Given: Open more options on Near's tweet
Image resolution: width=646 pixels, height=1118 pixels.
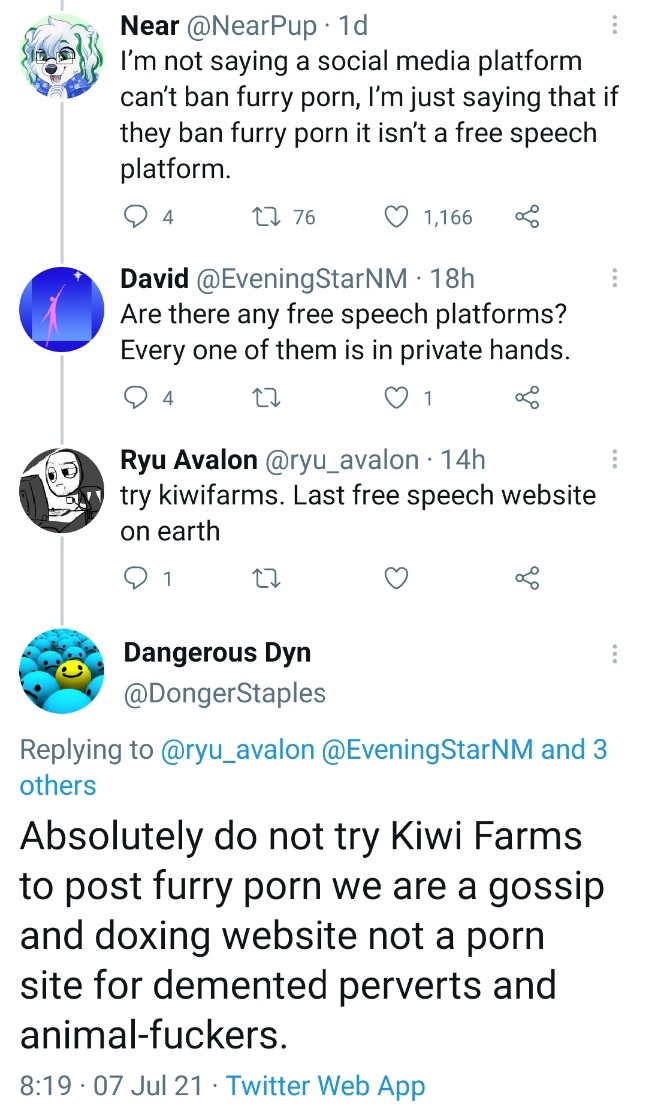Looking at the screenshot, I should coord(614,25).
